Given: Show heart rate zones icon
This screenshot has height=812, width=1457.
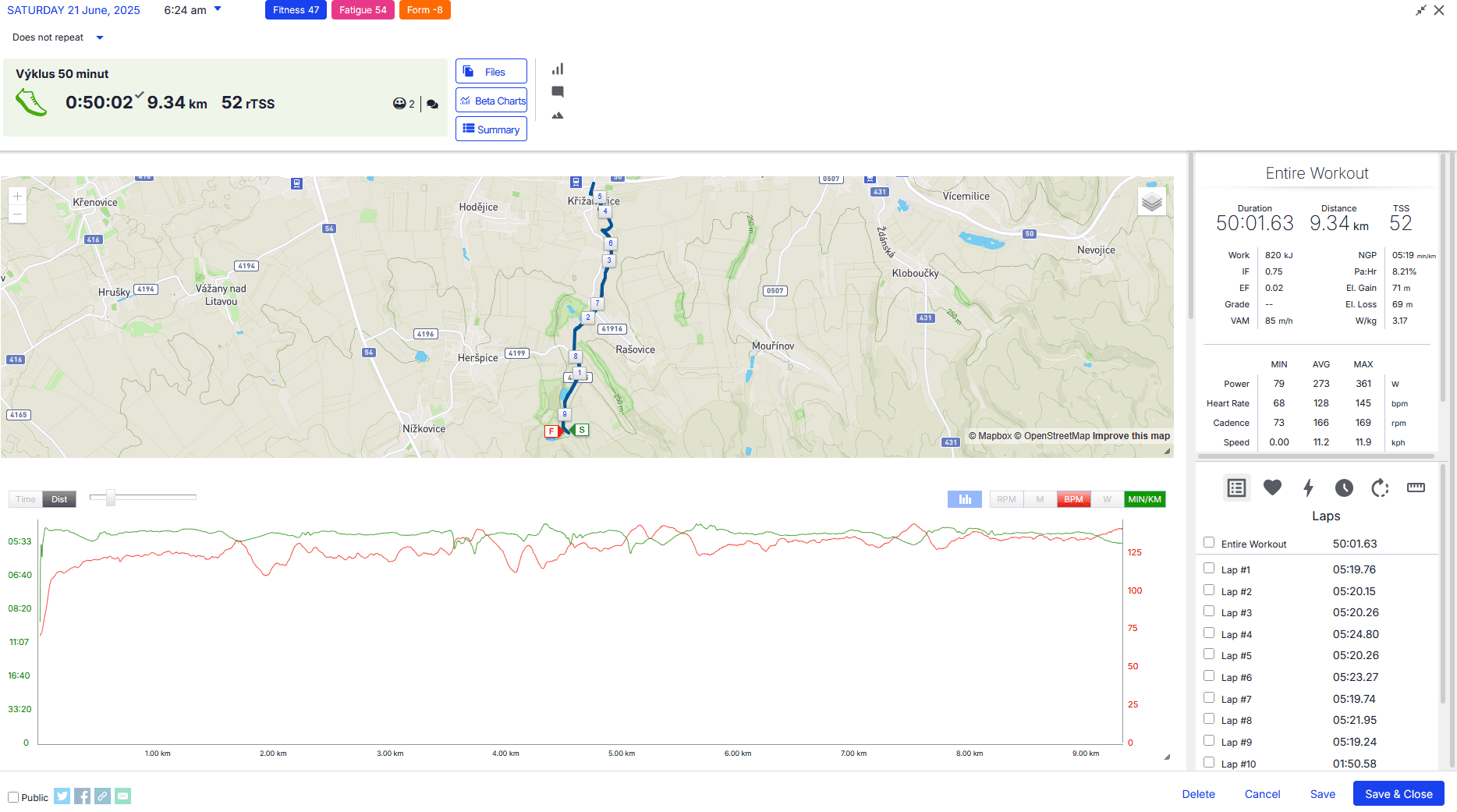Looking at the screenshot, I should [1272, 488].
